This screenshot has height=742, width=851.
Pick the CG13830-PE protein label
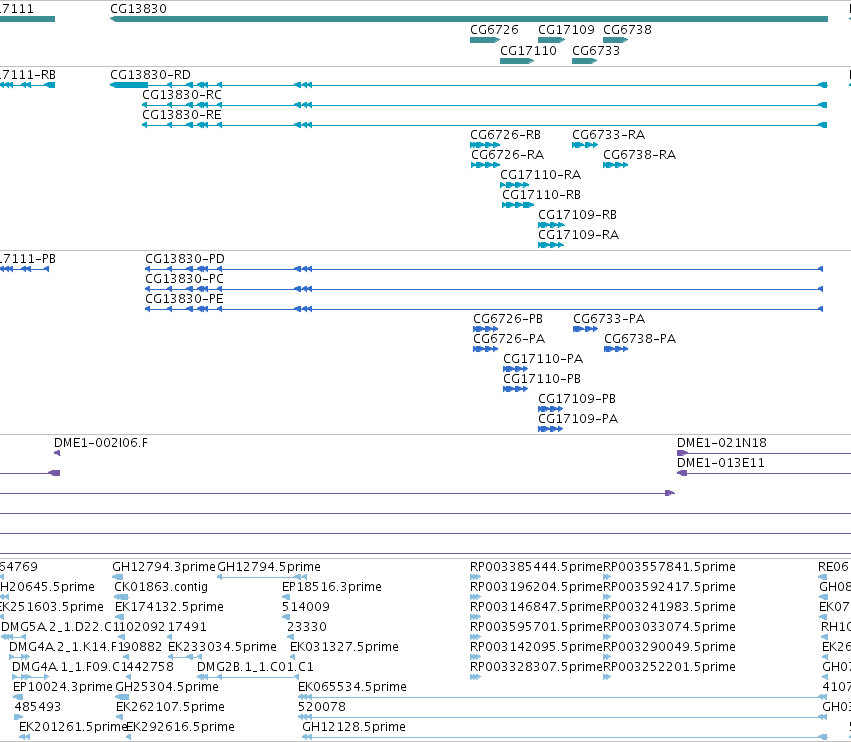pyautogui.click(x=184, y=299)
